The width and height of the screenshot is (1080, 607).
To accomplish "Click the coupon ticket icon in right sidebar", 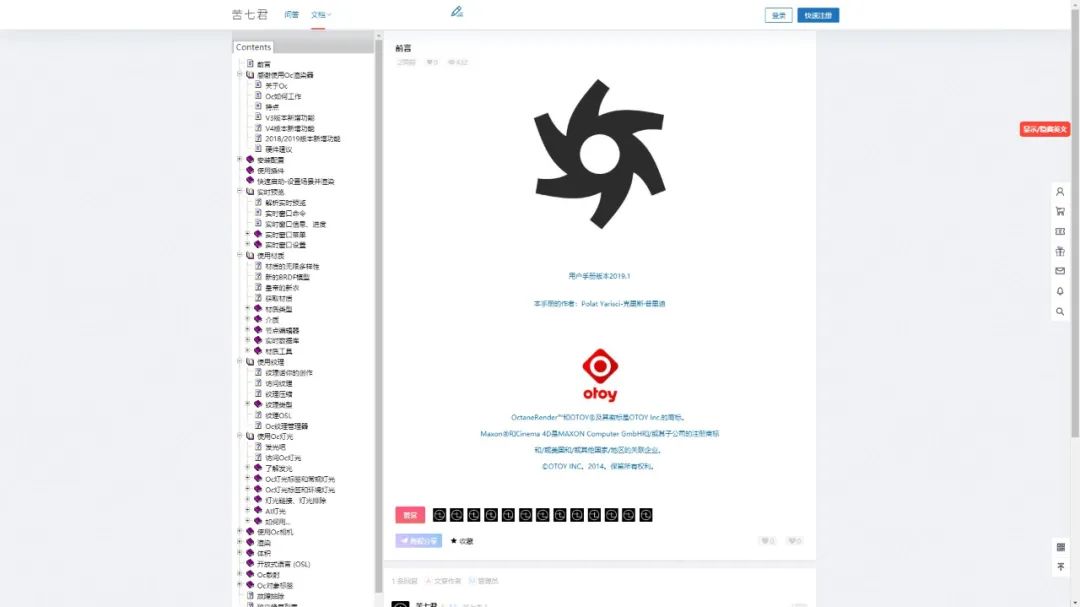I will click(x=1060, y=232).
